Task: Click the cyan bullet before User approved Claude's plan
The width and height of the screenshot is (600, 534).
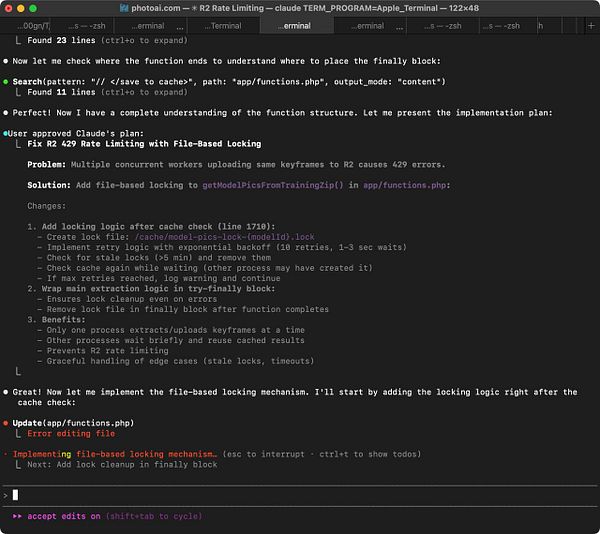Action: [5, 134]
